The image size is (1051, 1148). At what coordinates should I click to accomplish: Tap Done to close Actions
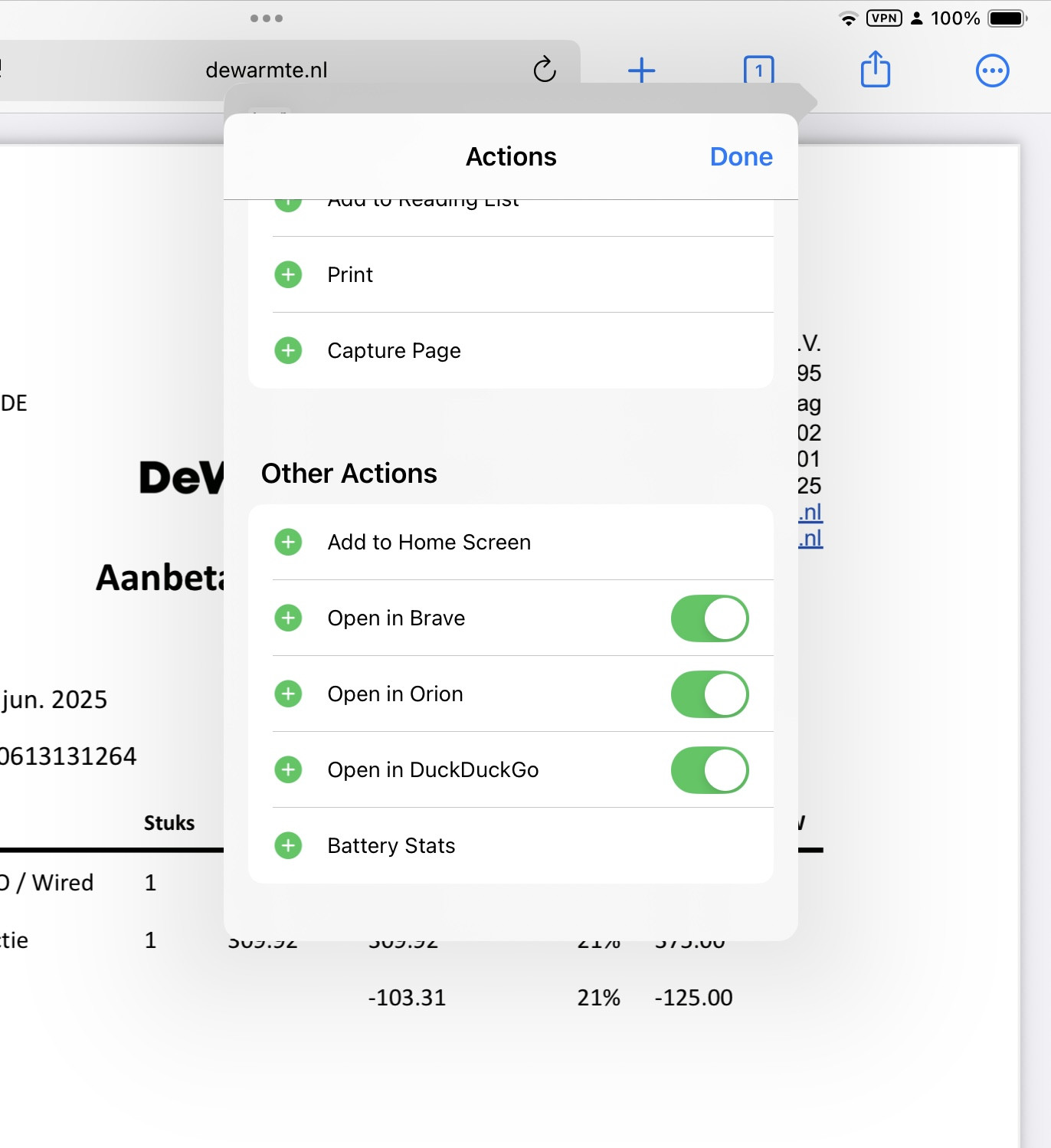click(741, 156)
